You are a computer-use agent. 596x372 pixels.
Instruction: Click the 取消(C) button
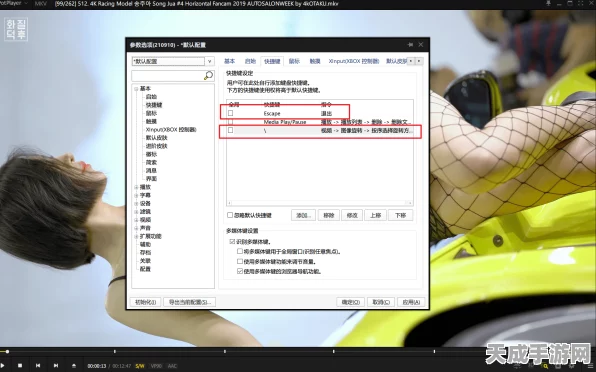pyautogui.click(x=381, y=302)
